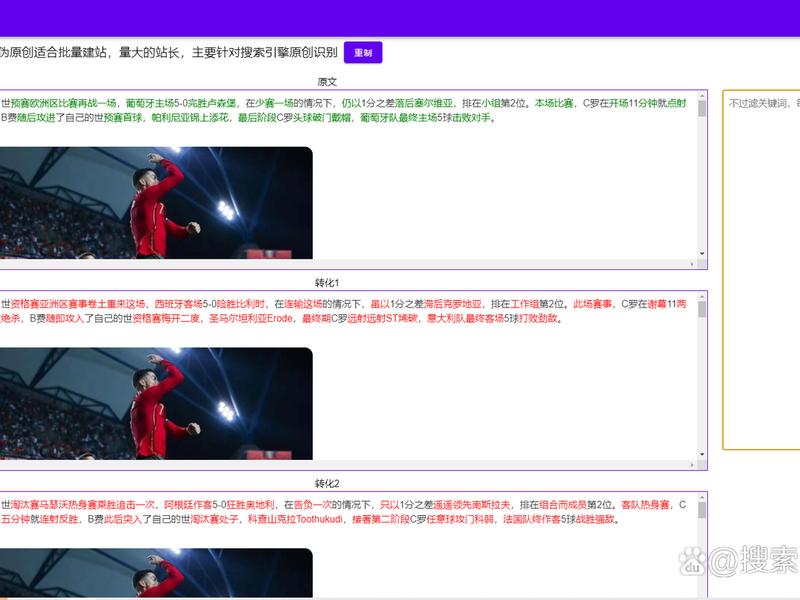This screenshot has height=600, width=800.
Task: Click the 转化2 panel vertical scrollbar thumb
Action: [702, 510]
